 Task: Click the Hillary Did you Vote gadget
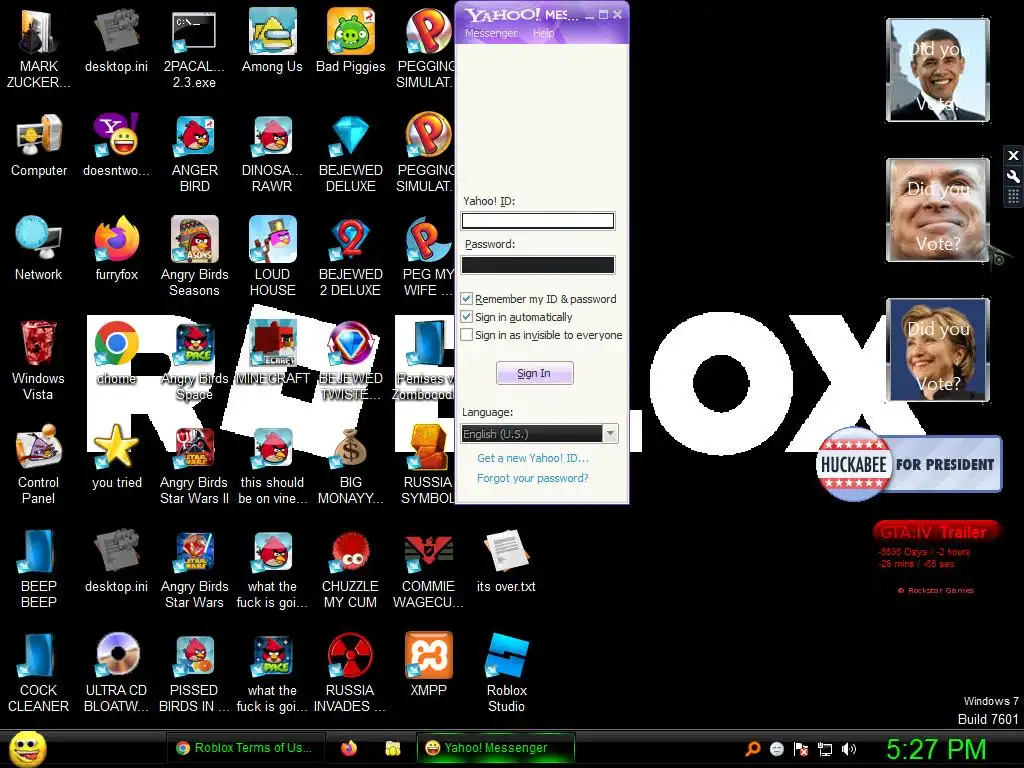pos(938,349)
